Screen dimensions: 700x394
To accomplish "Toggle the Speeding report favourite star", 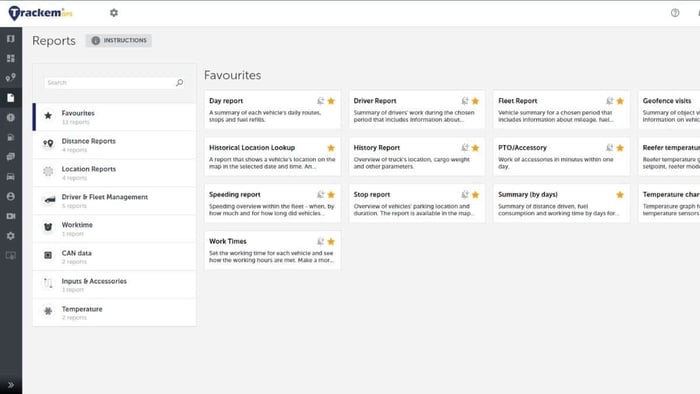I will click(331, 195).
